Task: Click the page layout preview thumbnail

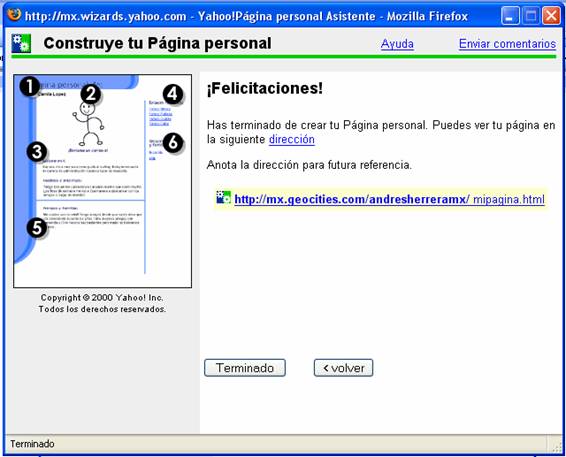Action: (103, 181)
